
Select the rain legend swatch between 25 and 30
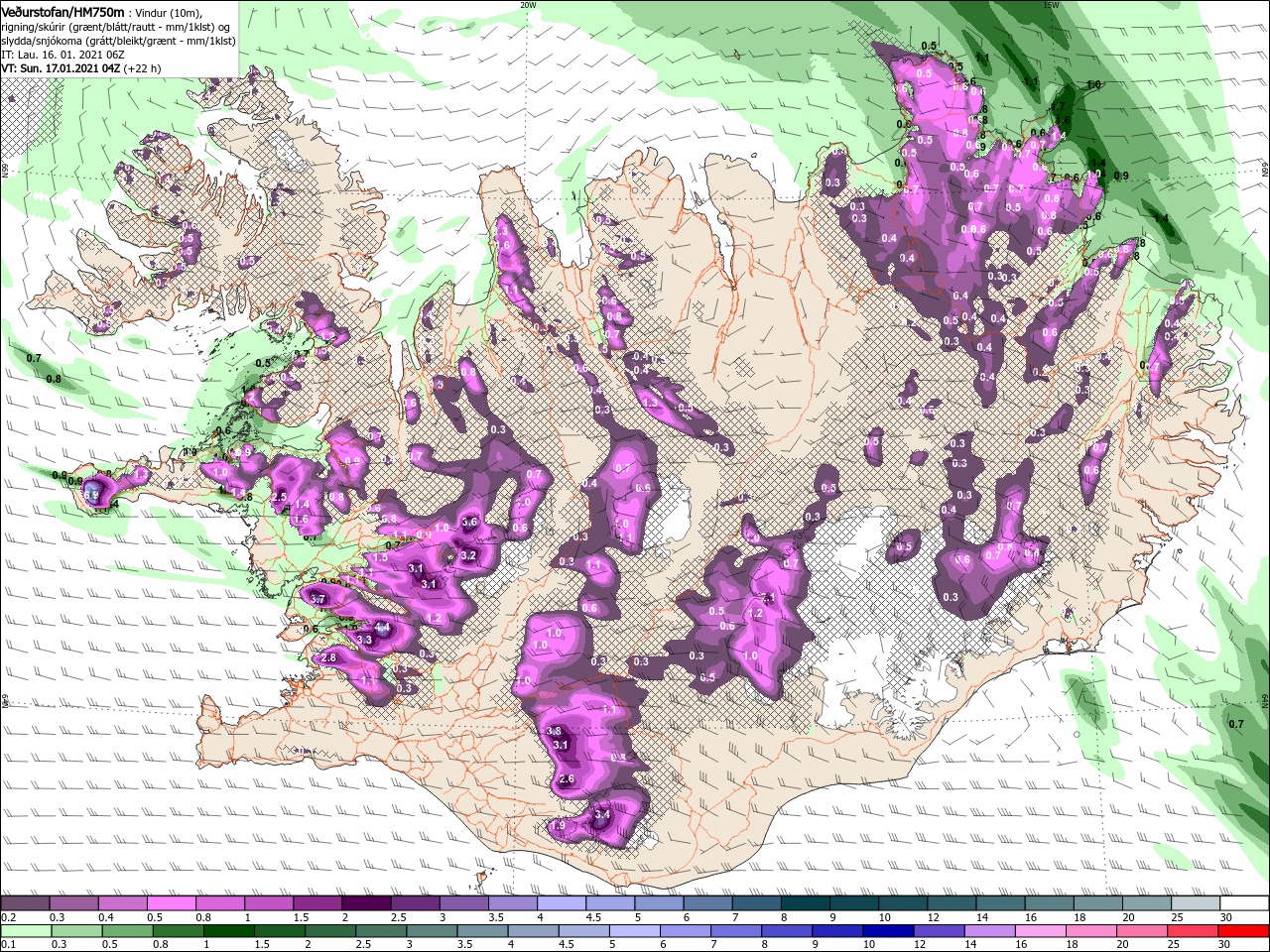pyautogui.click(x=1193, y=930)
